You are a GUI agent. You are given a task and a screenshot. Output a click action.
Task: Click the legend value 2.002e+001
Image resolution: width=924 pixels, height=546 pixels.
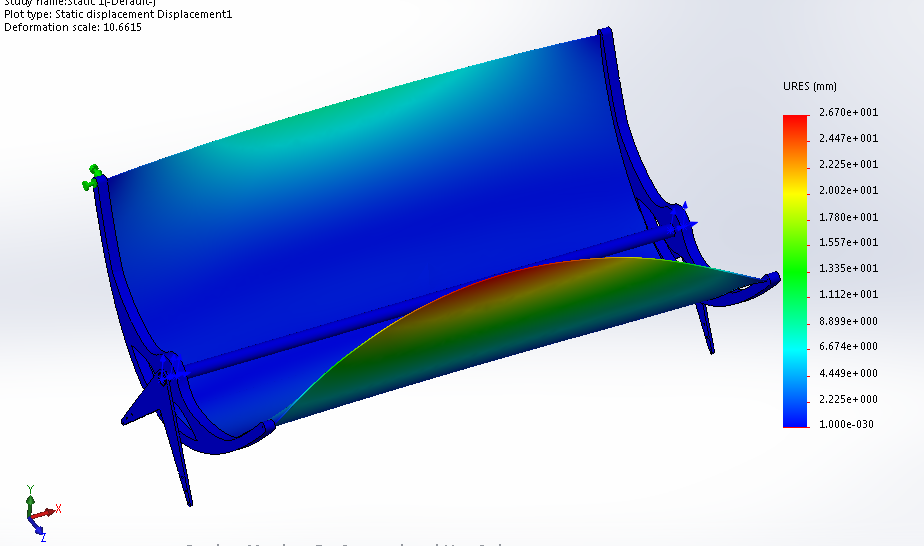tap(848, 190)
